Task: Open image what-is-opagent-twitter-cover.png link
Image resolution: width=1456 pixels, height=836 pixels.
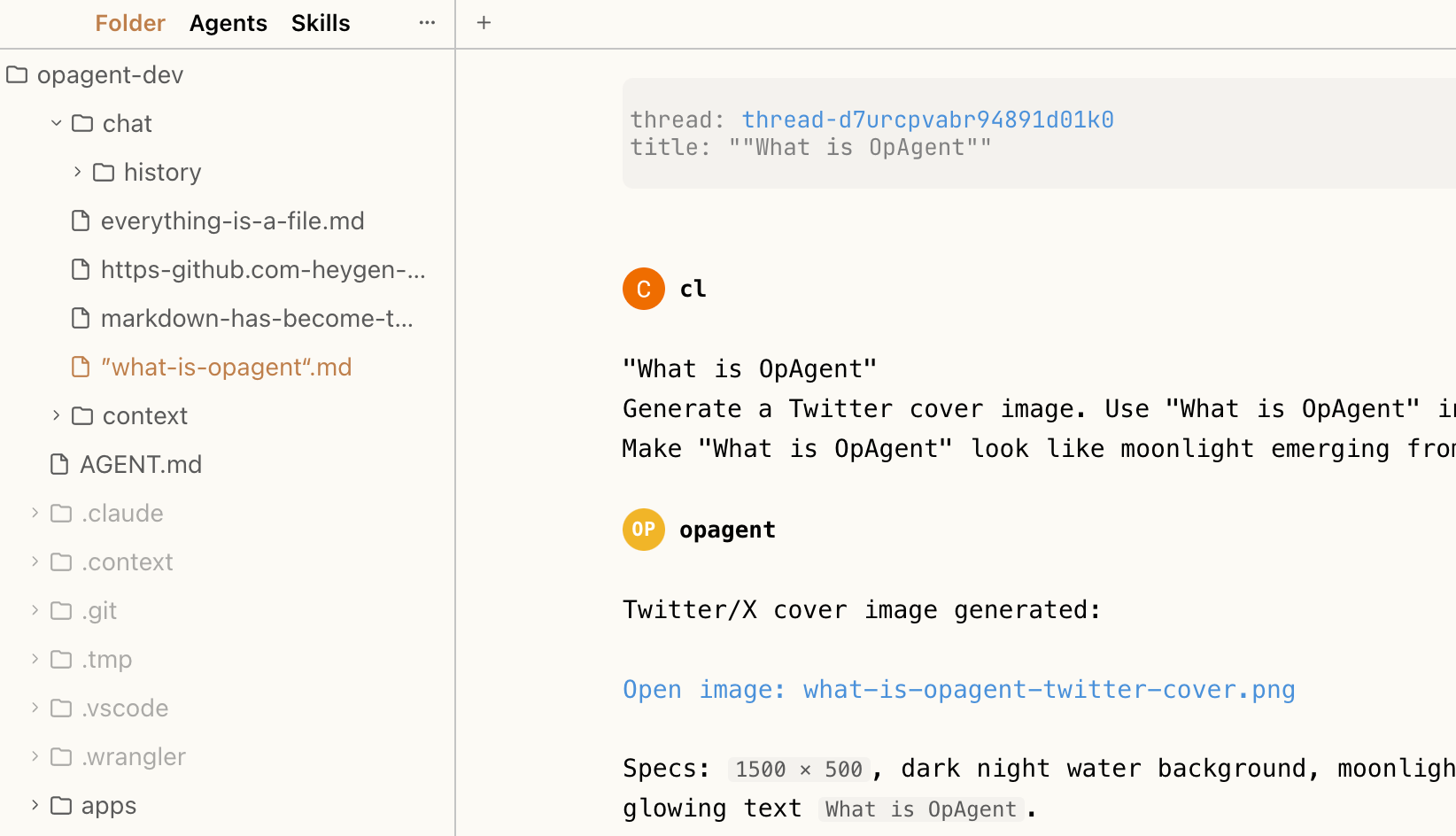Action: (x=959, y=689)
